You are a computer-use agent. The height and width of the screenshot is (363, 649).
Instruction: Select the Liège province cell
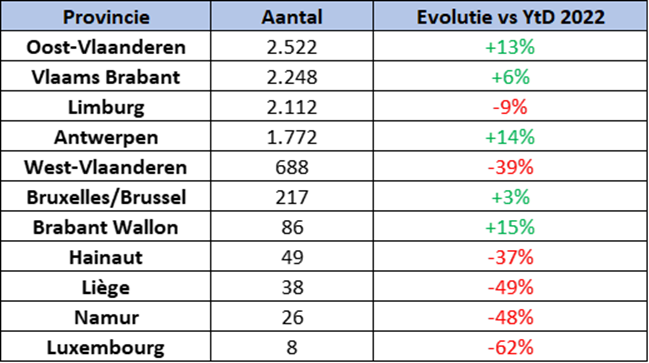point(106,287)
